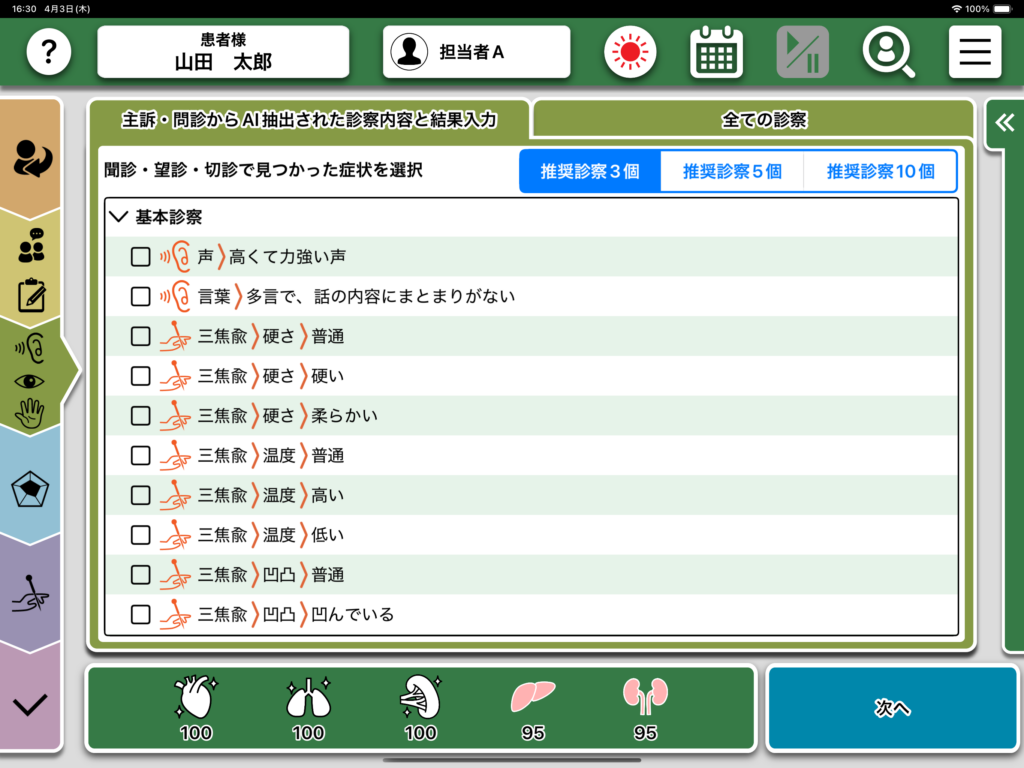Expand the right side panel with double chevron
The width and height of the screenshot is (1024, 768).
coord(1003,124)
